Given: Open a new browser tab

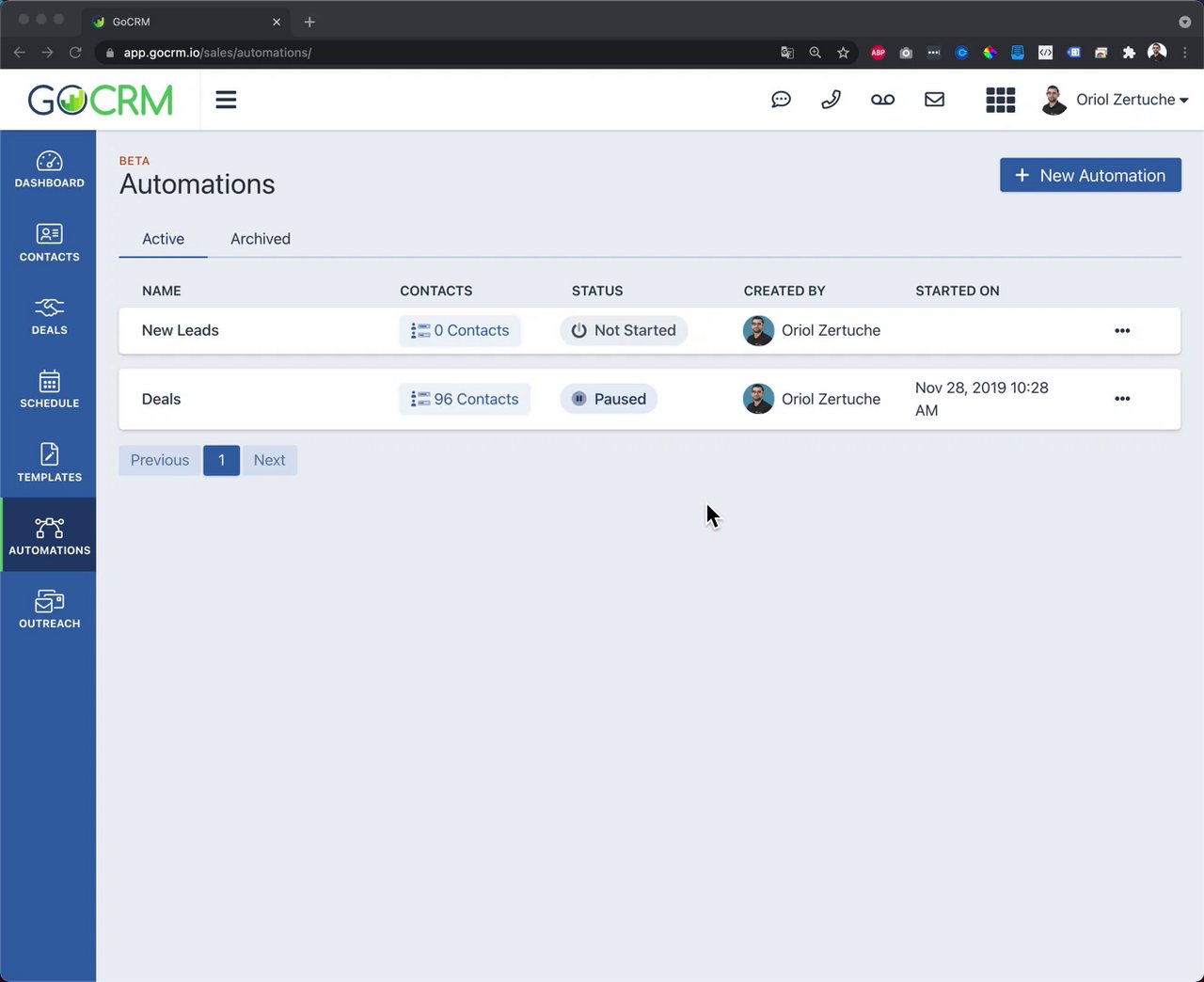Looking at the screenshot, I should pyautogui.click(x=309, y=22).
